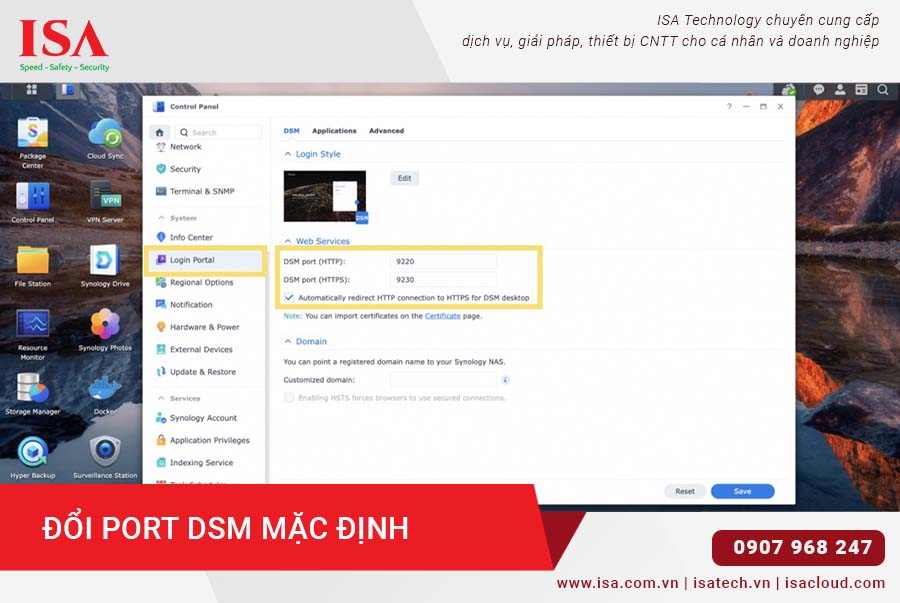Click info icon beside Customized domain
900x603 pixels.
[505, 380]
